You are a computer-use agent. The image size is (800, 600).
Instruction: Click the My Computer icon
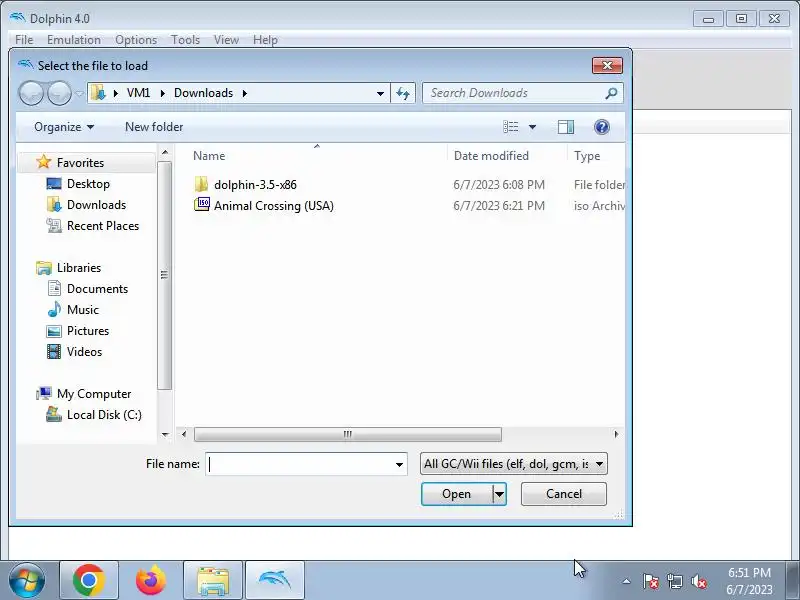click(44, 393)
